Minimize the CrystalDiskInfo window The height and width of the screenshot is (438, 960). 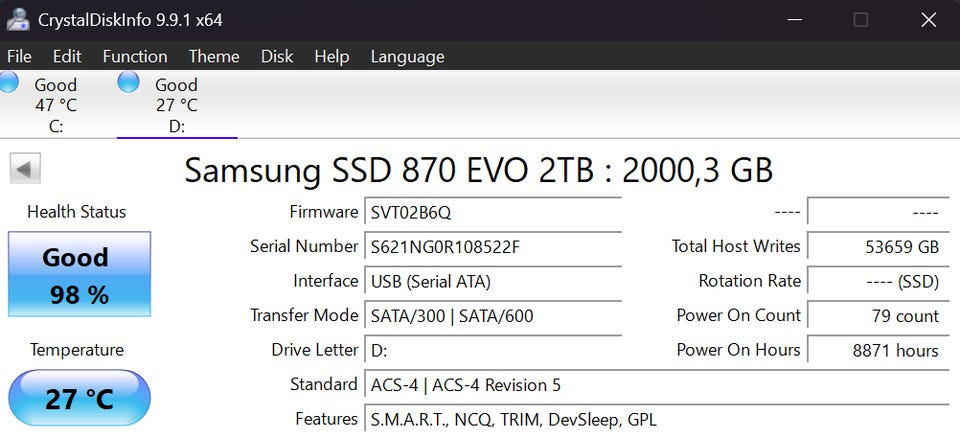[x=795, y=20]
